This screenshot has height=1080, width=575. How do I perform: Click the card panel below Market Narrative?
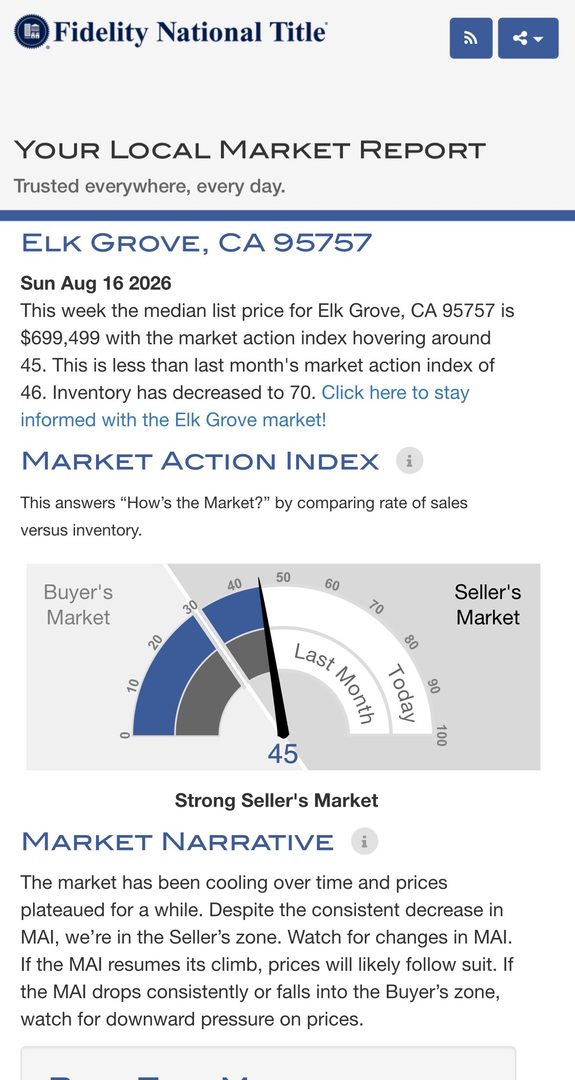coord(268,1063)
